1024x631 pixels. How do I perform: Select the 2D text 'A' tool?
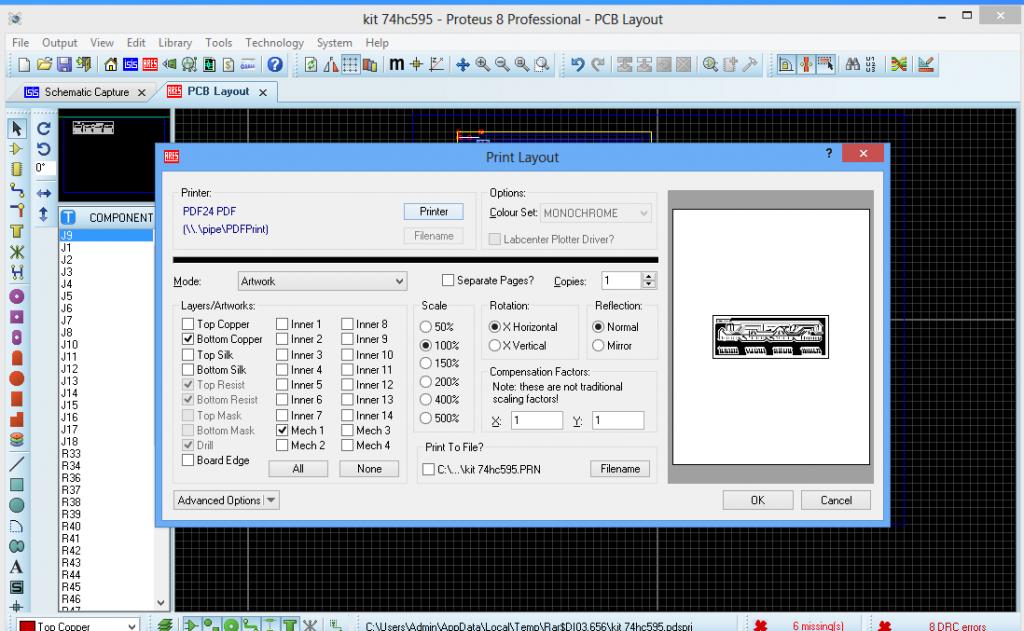pos(16,567)
